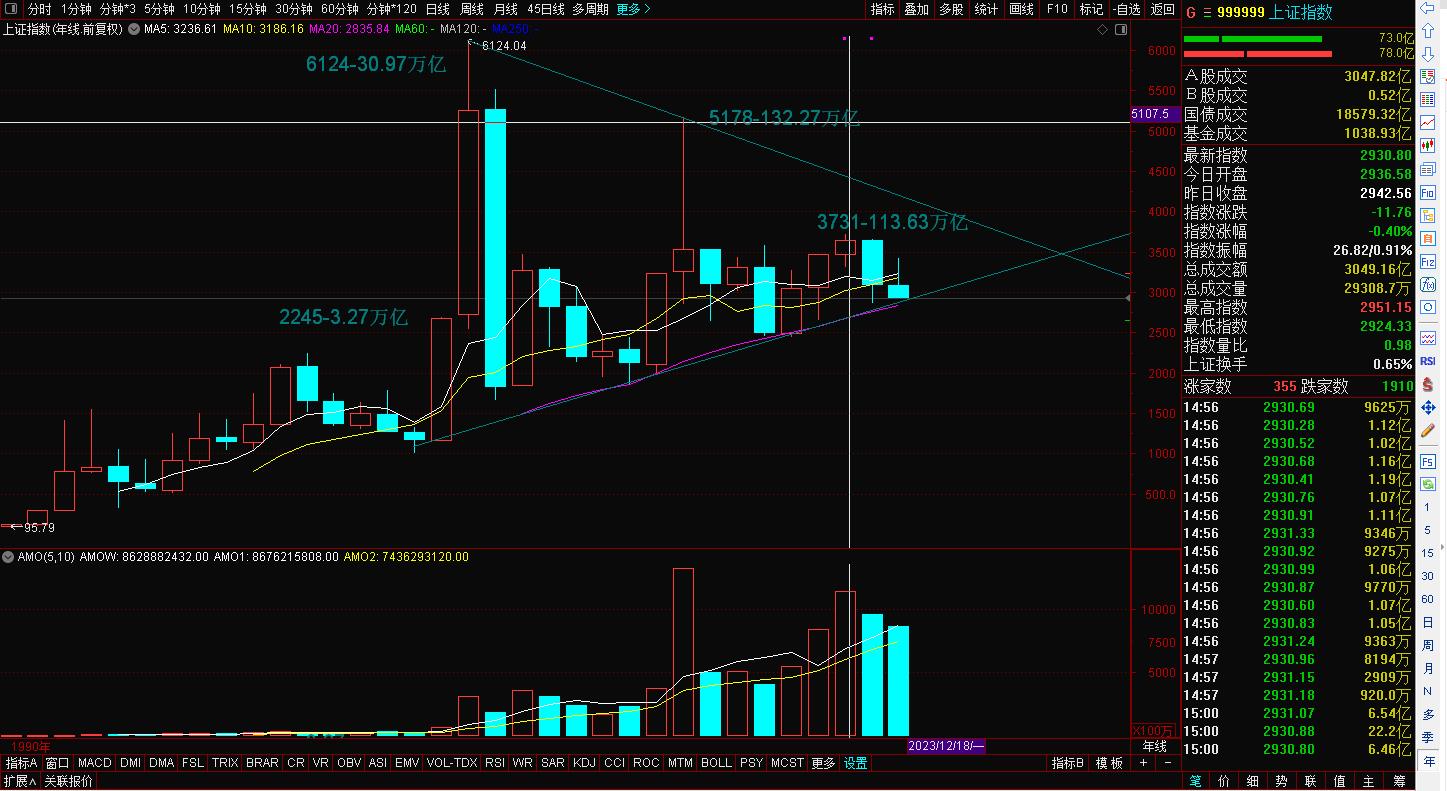
Task: Switch to 分时 intraday chart
Action: tap(39, 9)
